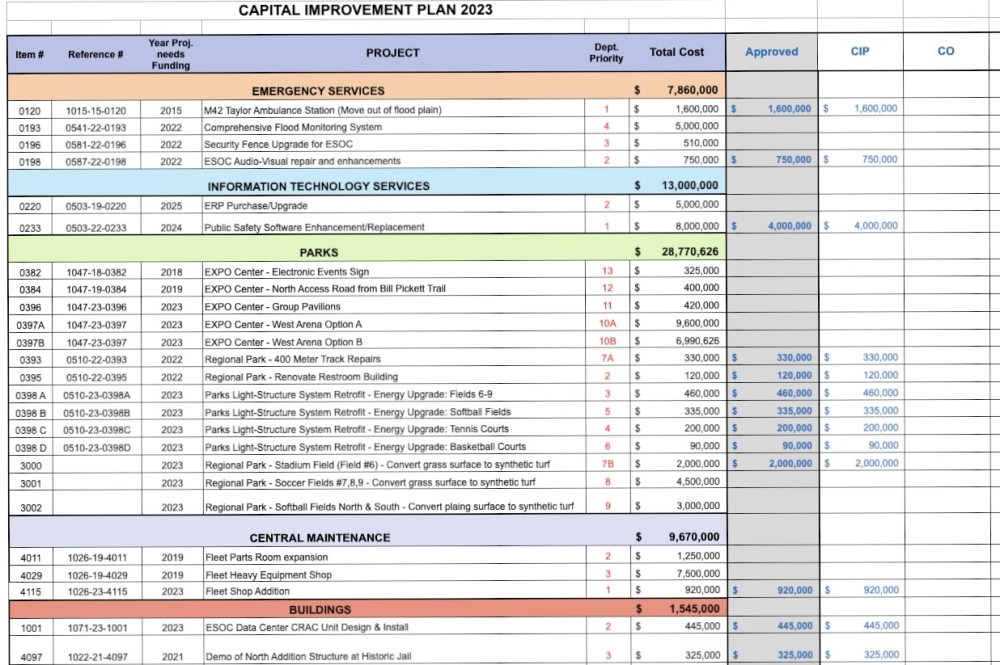Image resolution: width=1000 pixels, height=665 pixels.
Task: Click 'Regional Park - Renovate Restroom Building' cell
Action: tap(393, 376)
